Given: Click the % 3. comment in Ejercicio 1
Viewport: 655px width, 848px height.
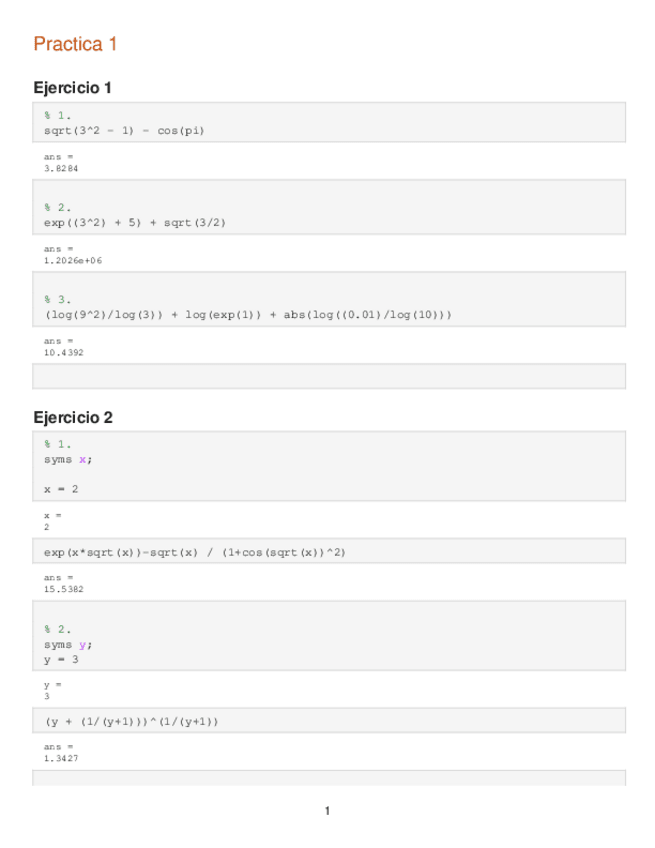Looking at the screenshot, I should [58, 299].
